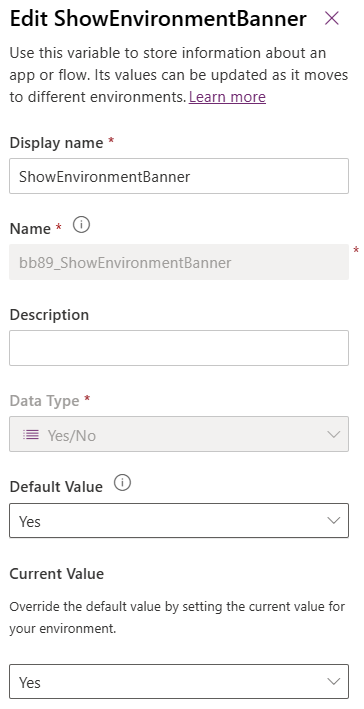
Task: Close the Edit ShowEnvironmentBanner panel
Action: tap(332, 19)
